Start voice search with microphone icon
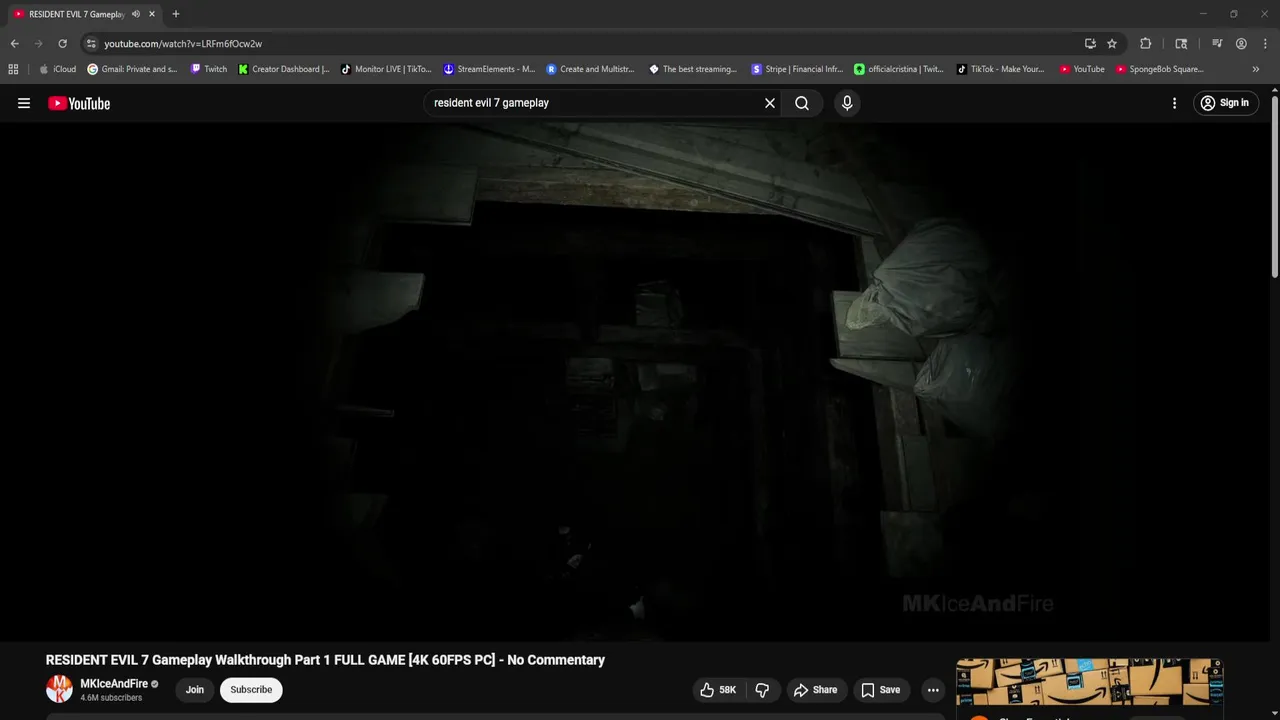 coord(847,103)
